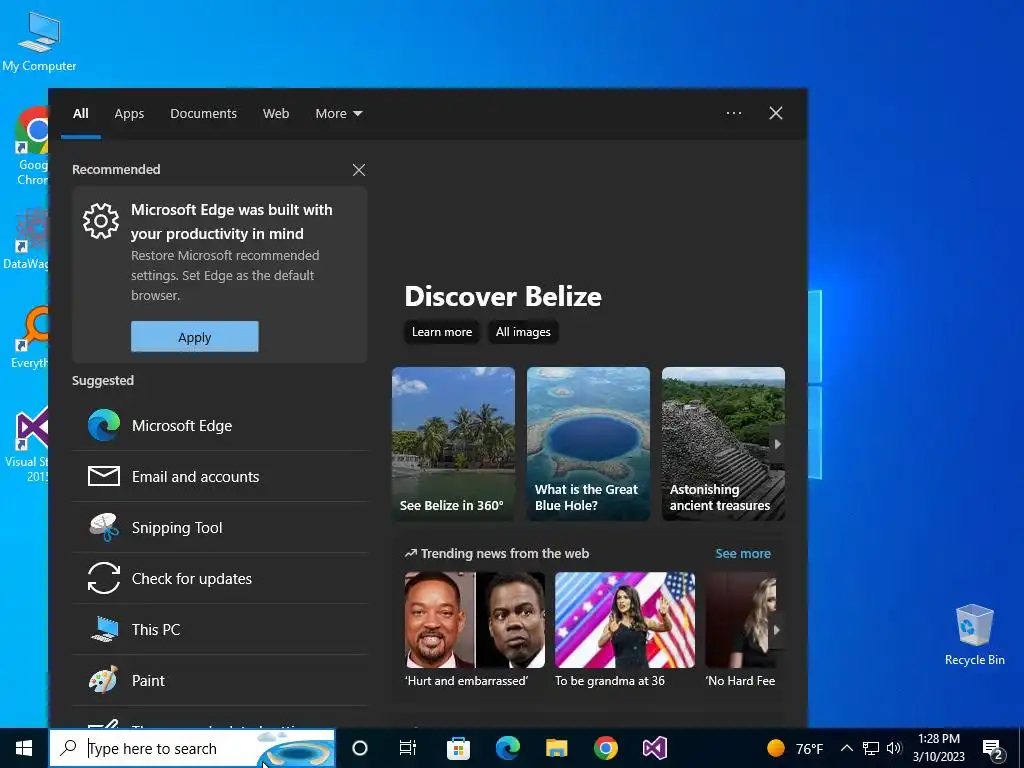Open the three-dot options menu
The image size is (1024, 768).
[x=734, y=113]
